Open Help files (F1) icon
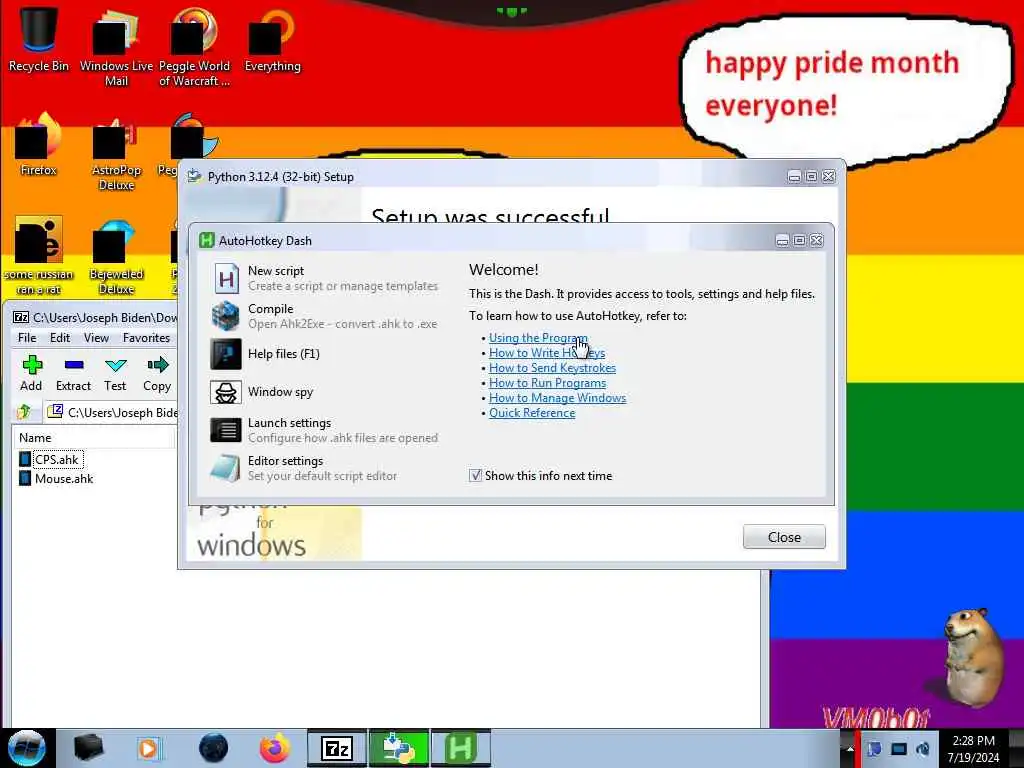1024x768 pixels. point(226,354)
